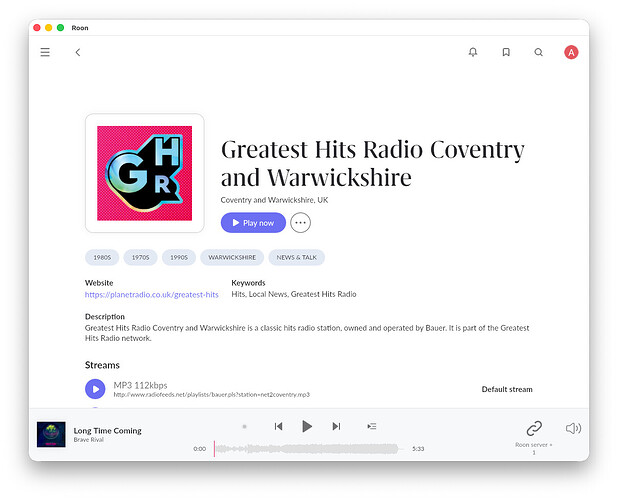
Task: Skip to the previous track
Action: (x=278, y=426)
